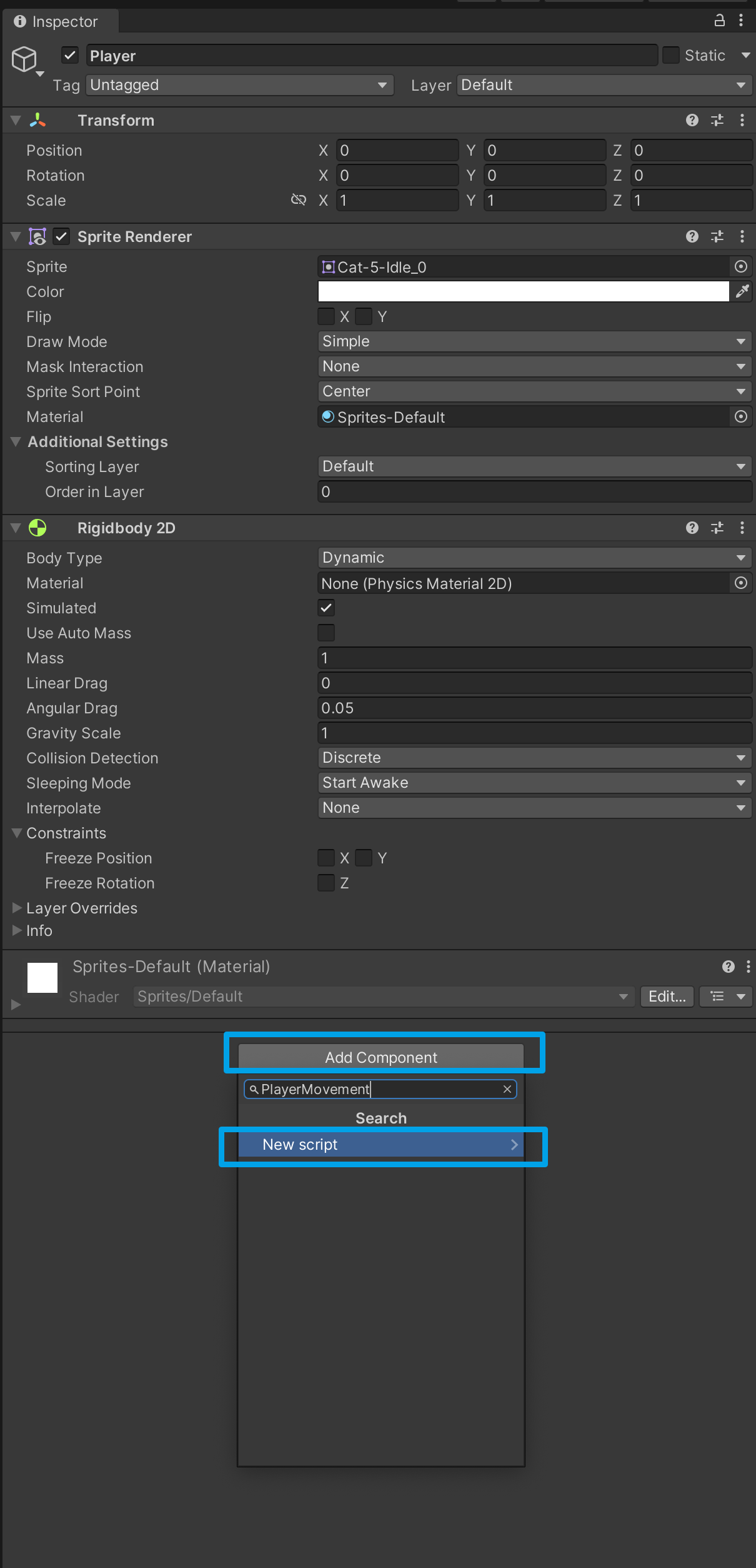Toggle the Static checkbox
The height and width of the screenshot is (1568, 756).
click(x=671, y=55)
